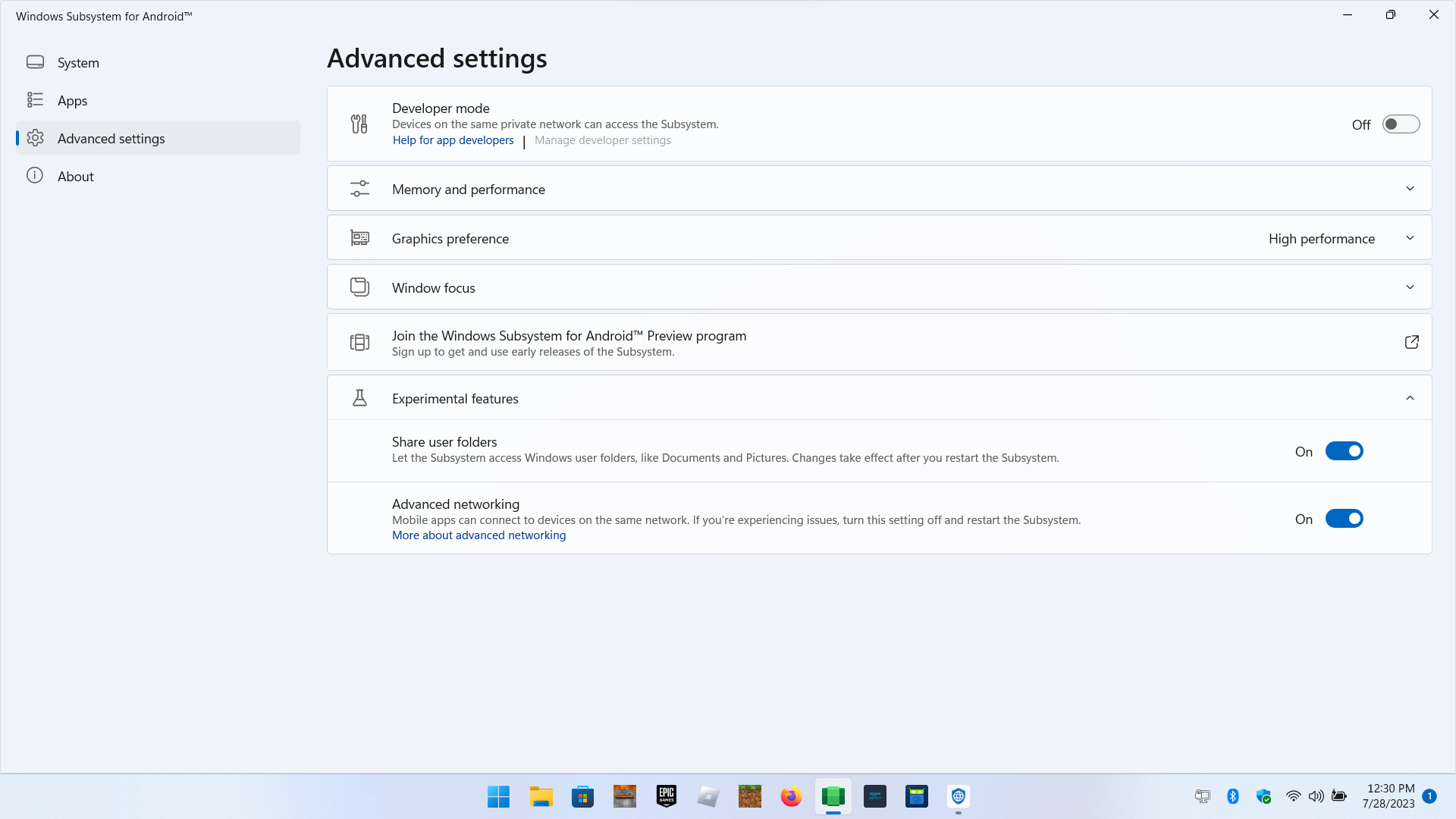1456x819 pixels.
Task: Open the Android robot app taskbar icon
Action: [x=917, y=796]
